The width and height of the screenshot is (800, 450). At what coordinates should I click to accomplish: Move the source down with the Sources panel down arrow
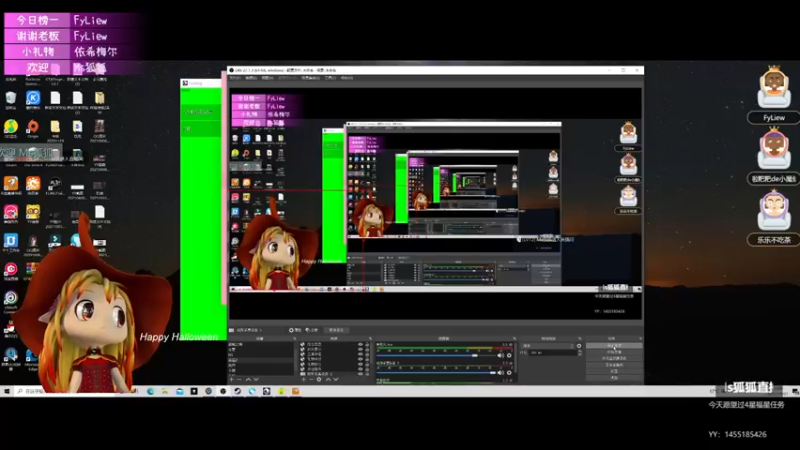(x=336, y=379)
